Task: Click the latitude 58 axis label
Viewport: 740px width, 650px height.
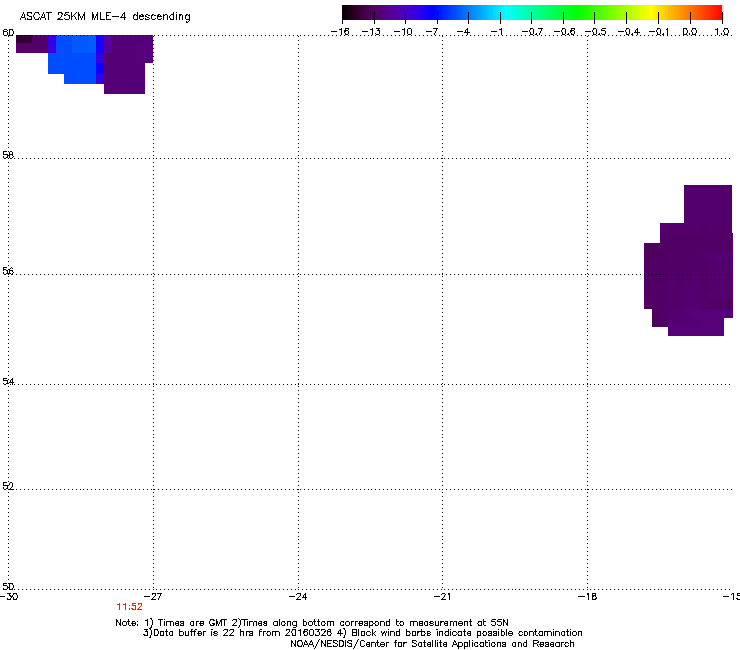Action: (x=8, y=155)
